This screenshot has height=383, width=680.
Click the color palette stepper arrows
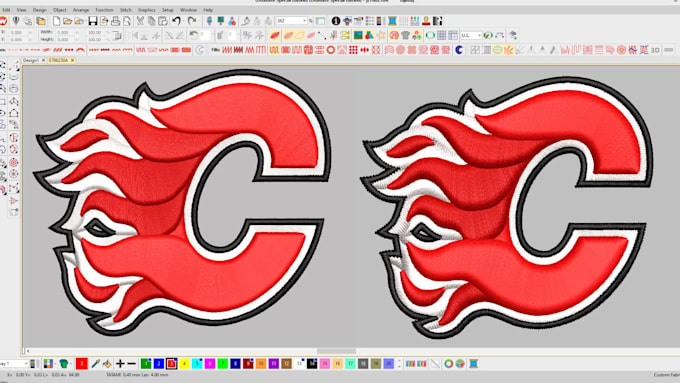(x=399, y=363)
